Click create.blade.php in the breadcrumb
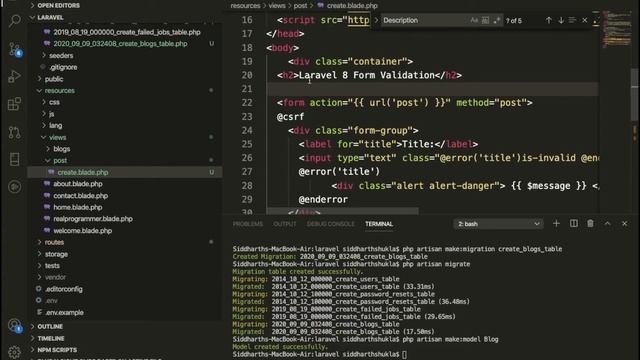This screenshot has height=360, width=640. [x=352, y=6]
